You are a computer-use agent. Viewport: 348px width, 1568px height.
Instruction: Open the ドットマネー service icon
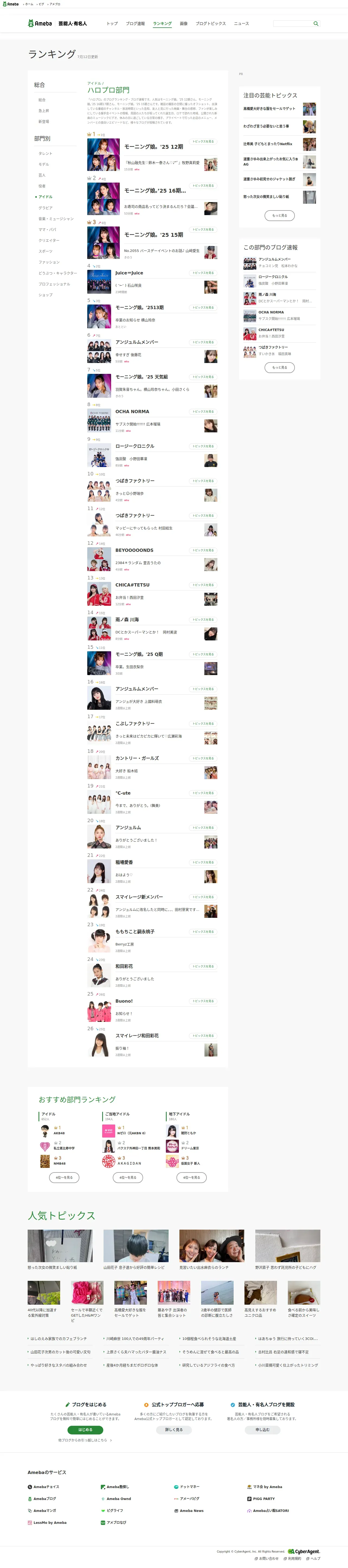coord(176,1486)
